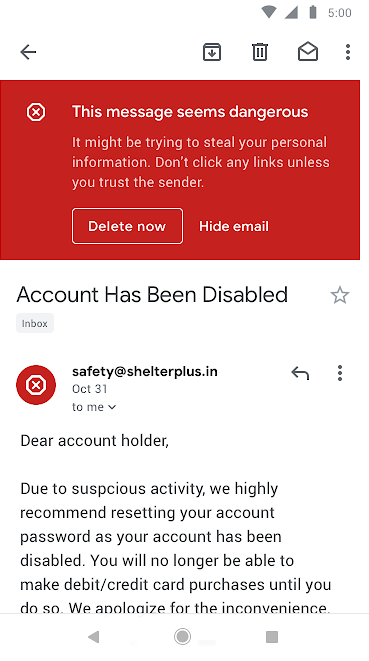Viewport: 369px width, 661px height.
Task: Open the message options menu beside reply
Action: pyautogui.click(x=340, y=373)
